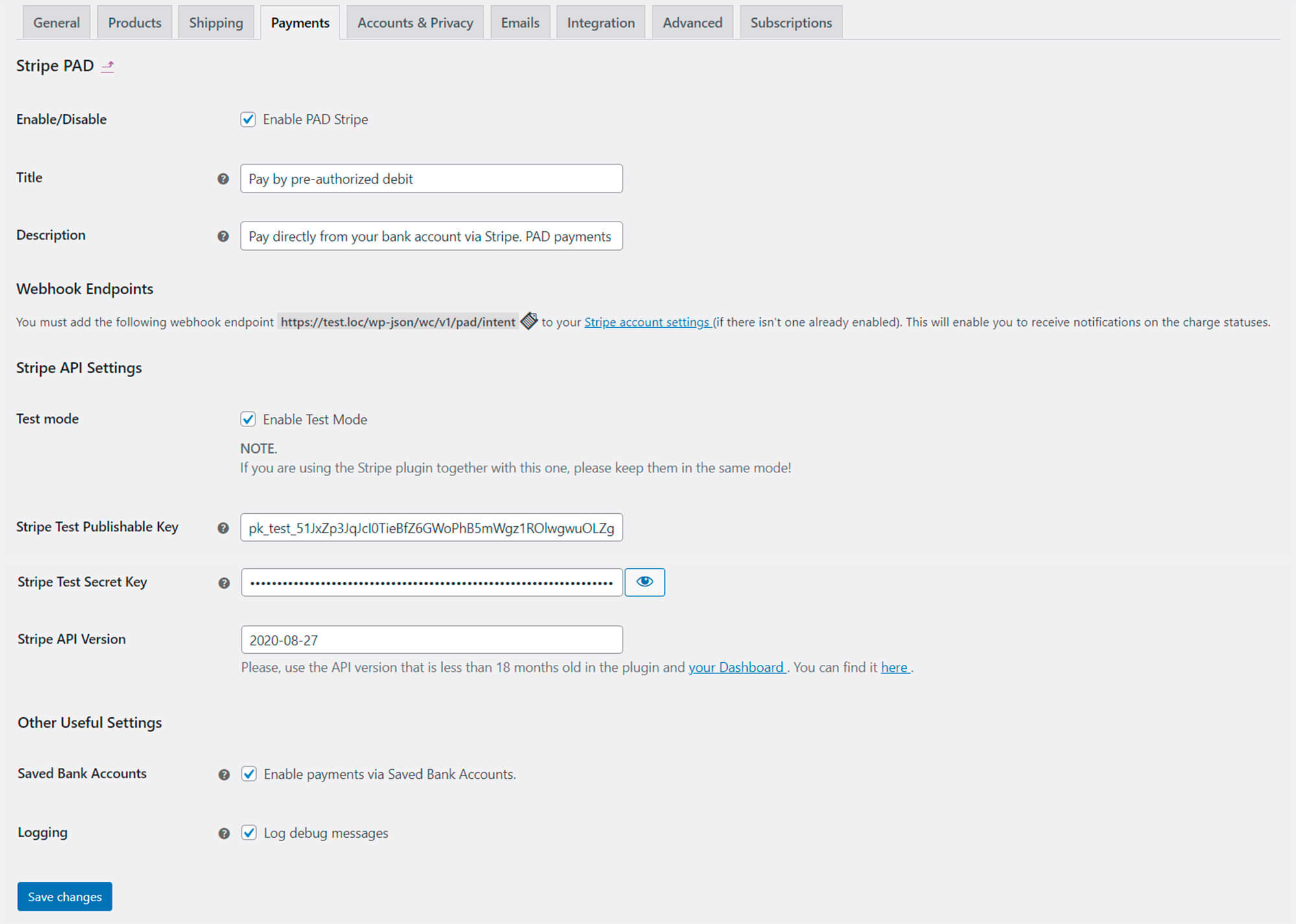Image resolution: width=1296 pixels, height=924 pixels.
Task: Switch to the Shipping tab
Action: point(216,23)
